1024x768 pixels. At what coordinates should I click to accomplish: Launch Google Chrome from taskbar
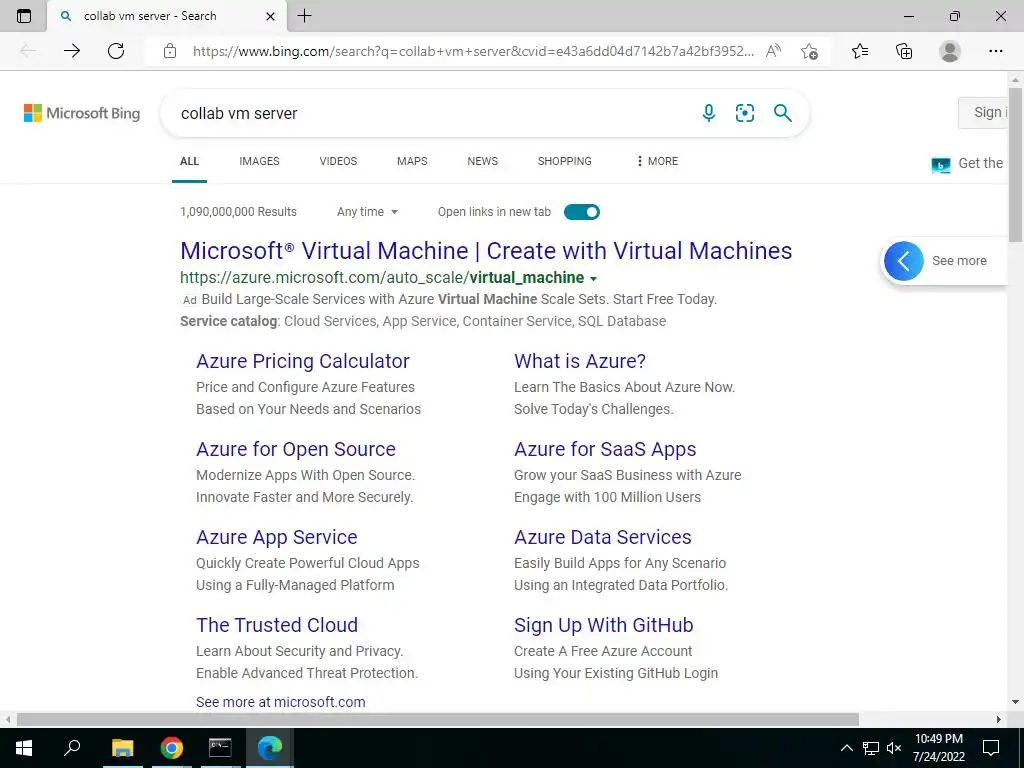pos(171,748)
